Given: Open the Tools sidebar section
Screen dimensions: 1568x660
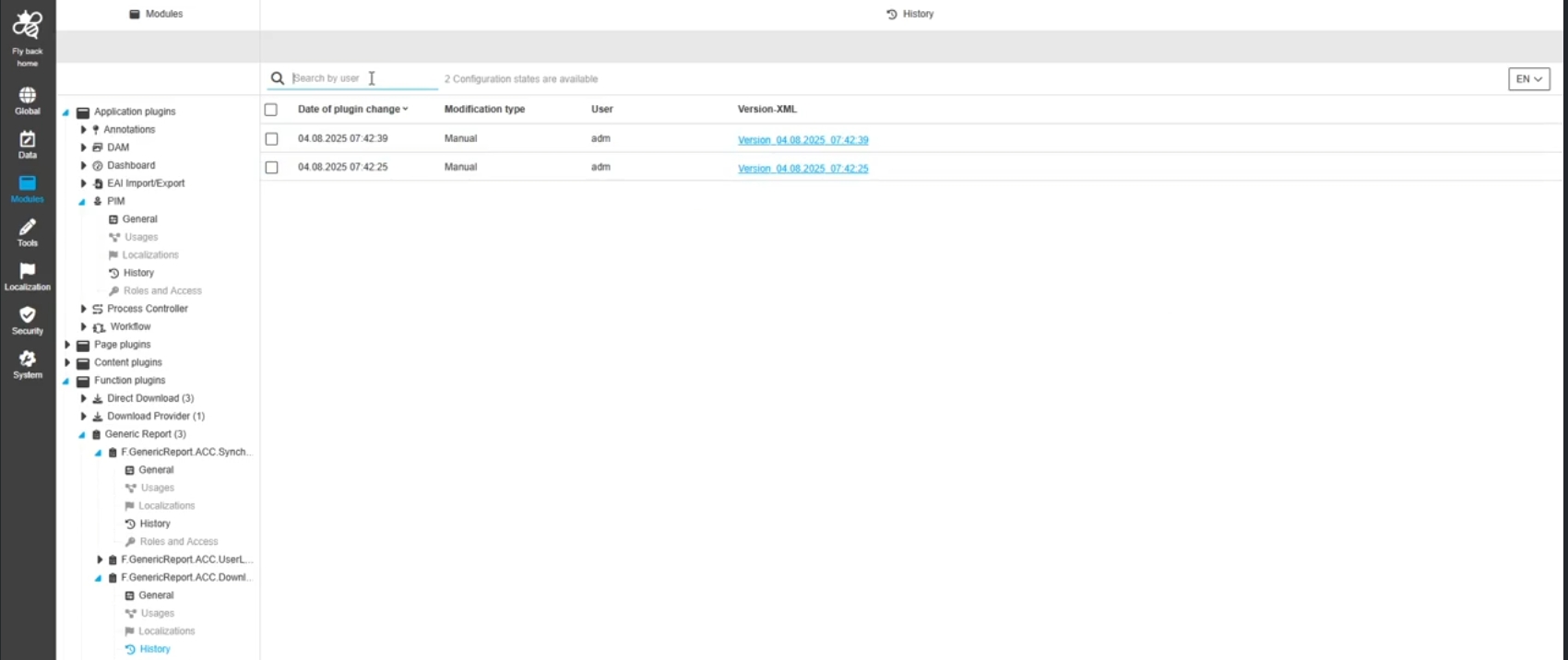Looking at the screenshot, I should click(28, 233).
